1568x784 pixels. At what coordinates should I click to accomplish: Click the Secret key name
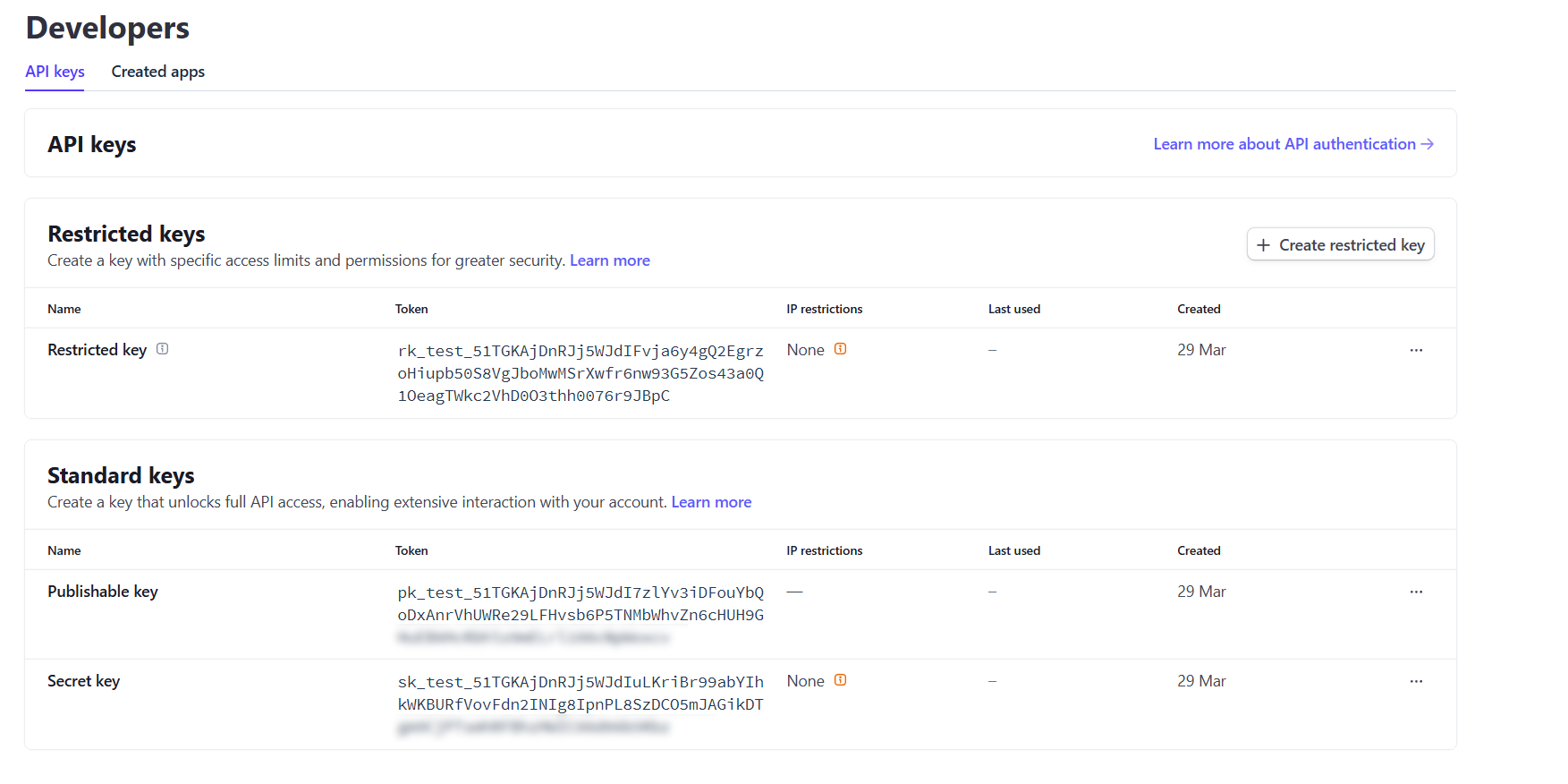click(83, 681)
